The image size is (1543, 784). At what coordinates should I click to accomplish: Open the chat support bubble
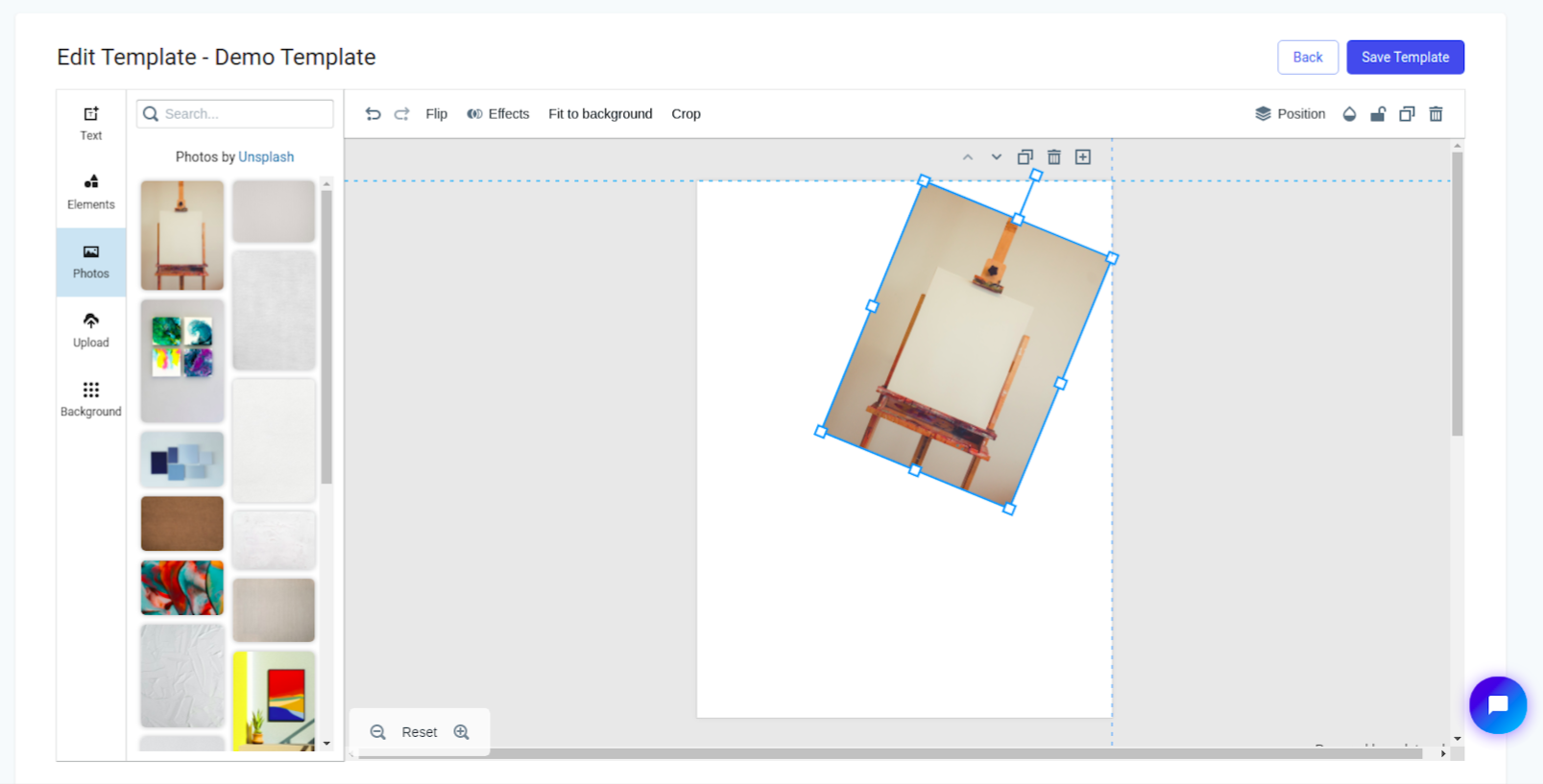tap(1498, 705)
